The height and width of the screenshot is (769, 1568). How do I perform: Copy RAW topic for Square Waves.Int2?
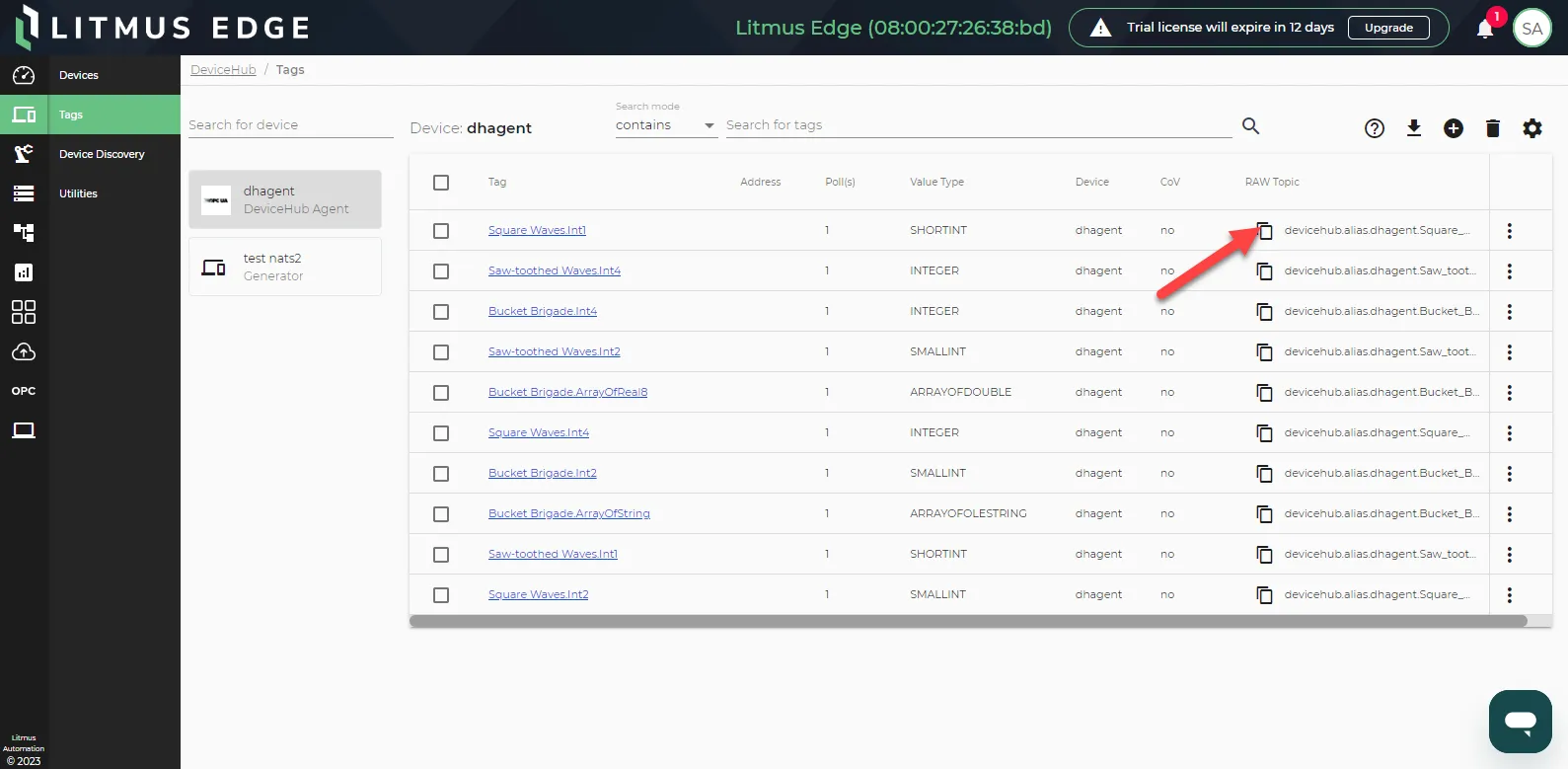[x=1264, y=595]
